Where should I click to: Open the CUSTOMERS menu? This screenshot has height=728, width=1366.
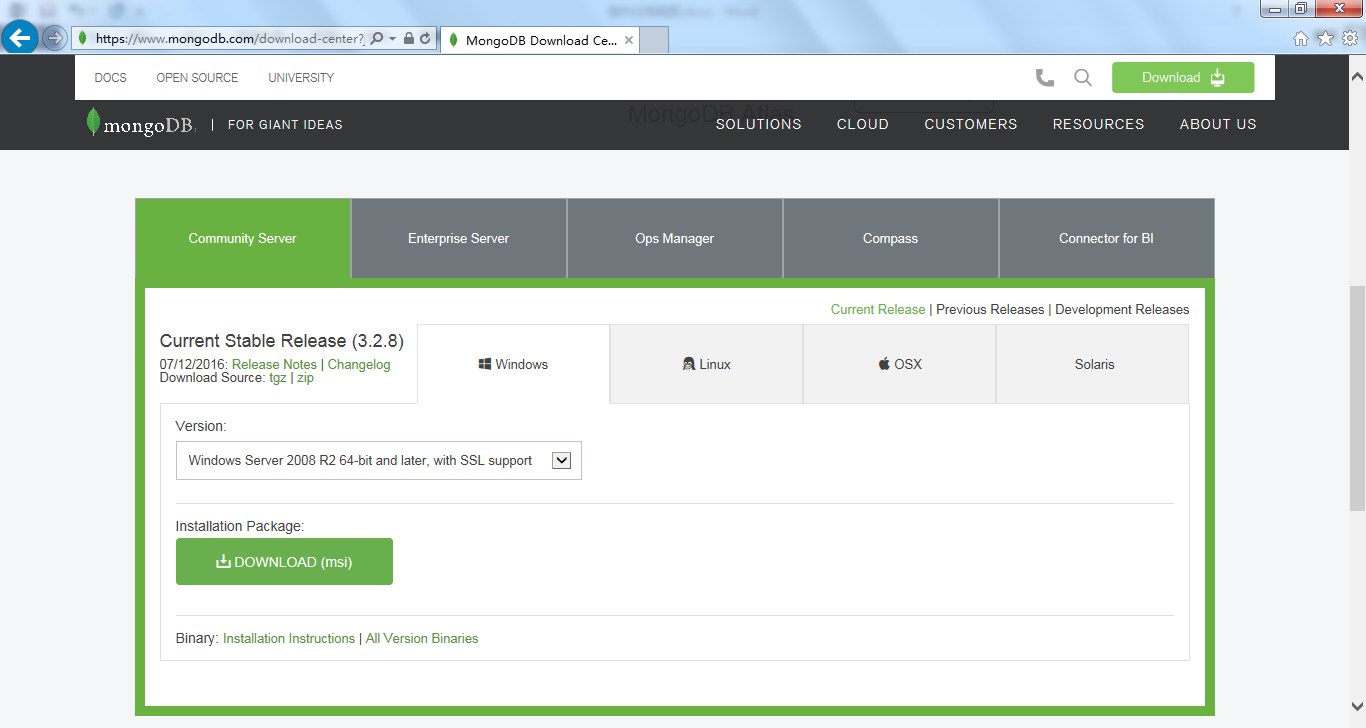(x=971, y=124)
